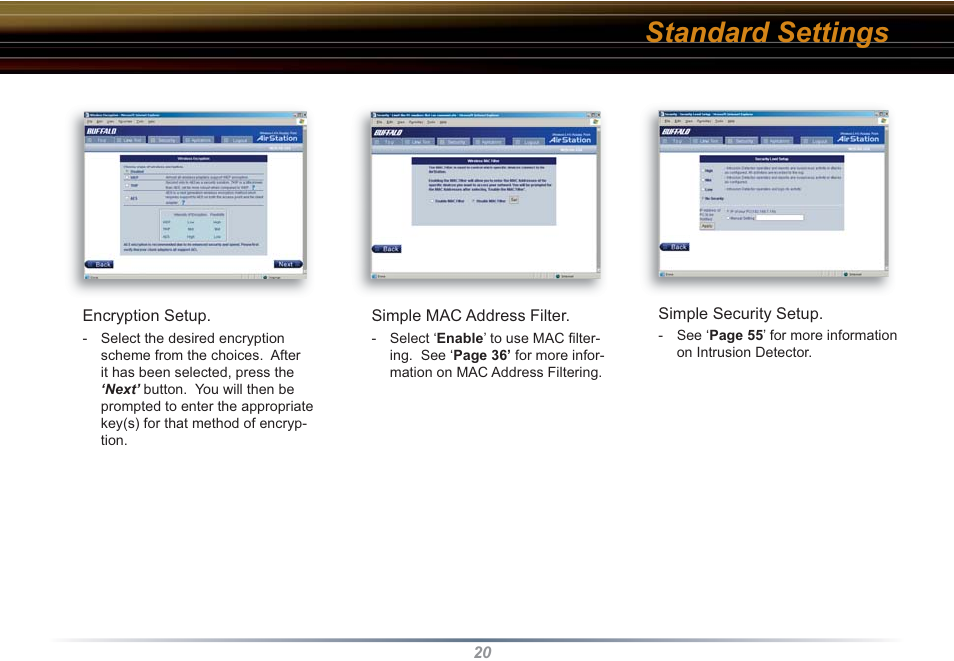
Task: Click Back in the MAC Address Filter screenshot
Action: (x=386, y=249)
